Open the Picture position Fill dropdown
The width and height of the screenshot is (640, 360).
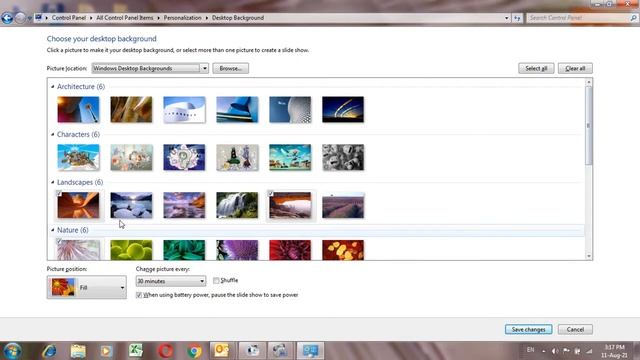(x=87, y=287)
